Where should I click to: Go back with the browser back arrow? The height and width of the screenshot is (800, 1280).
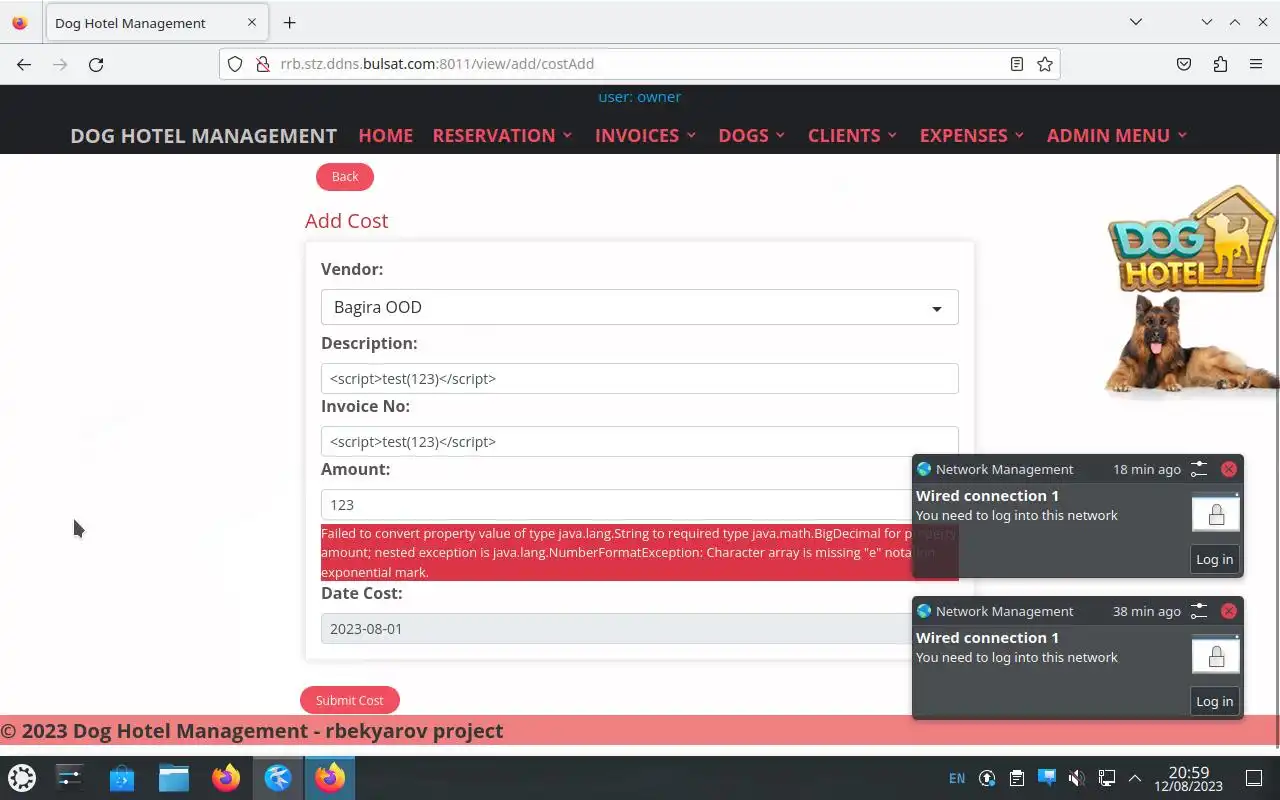click(x=24, y=64)
